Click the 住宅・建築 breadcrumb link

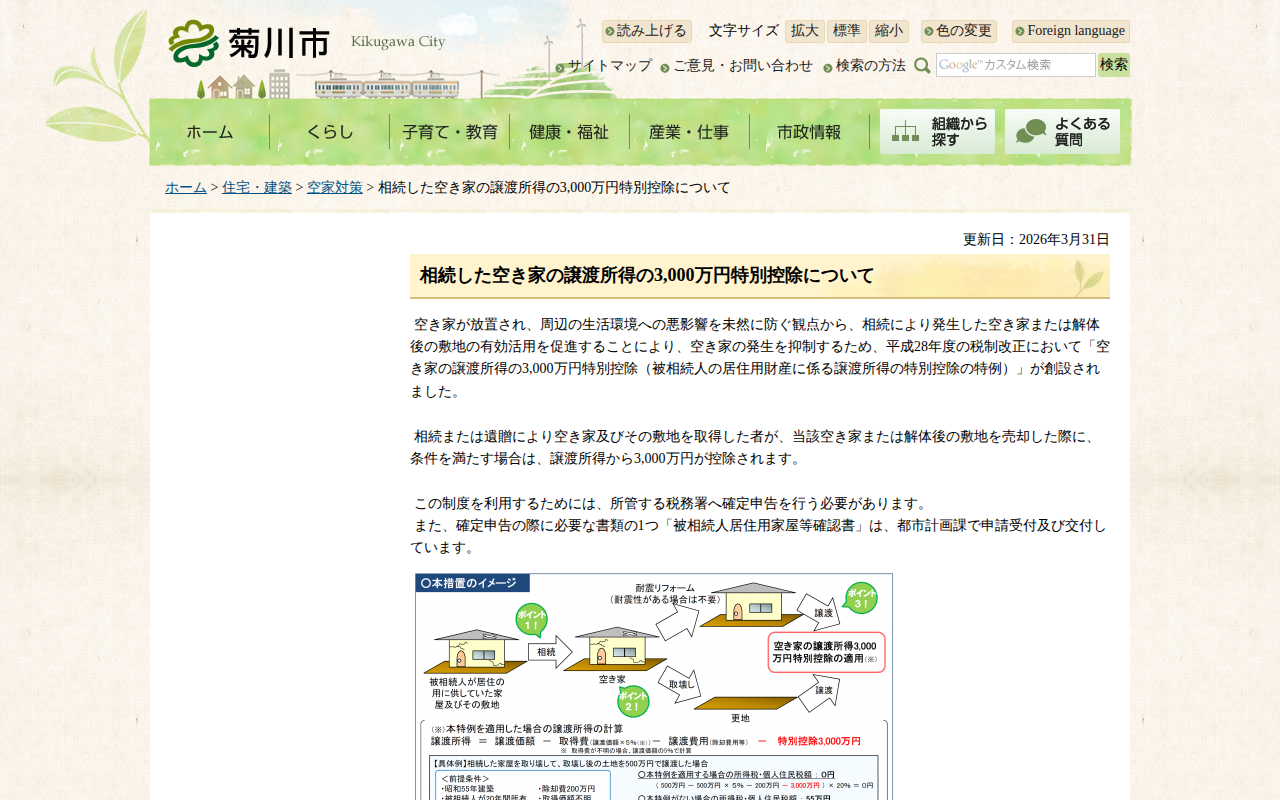pos(257,188)
